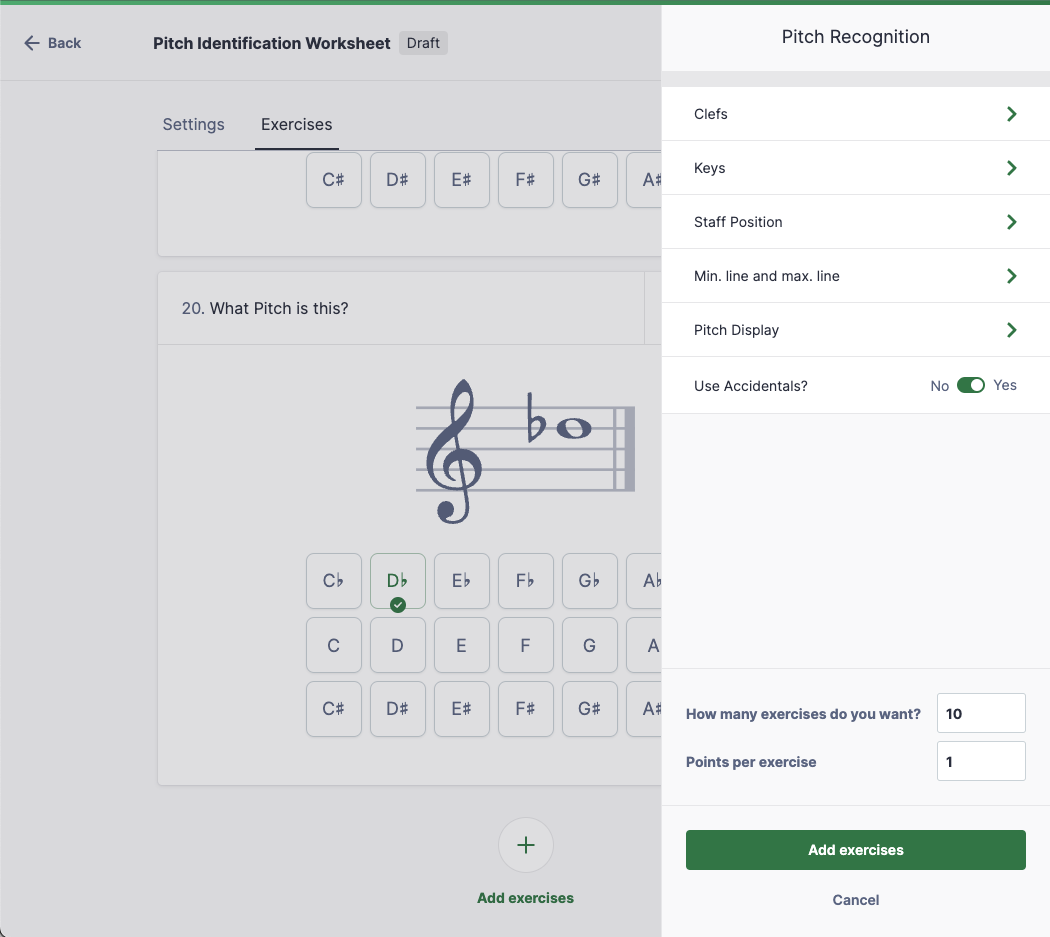
Task: Click the green checkmark under Db answer
Action: [x=397, y=604]
